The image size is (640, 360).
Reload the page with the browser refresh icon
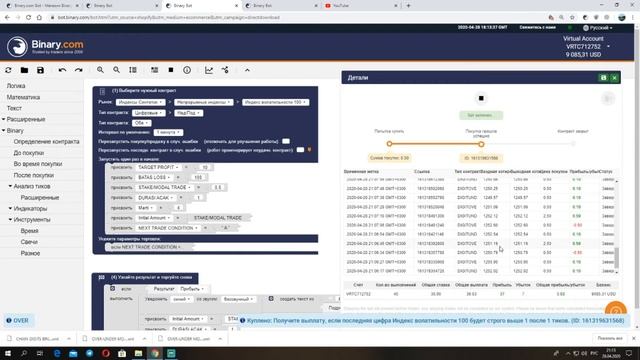(x=28, y=18)
